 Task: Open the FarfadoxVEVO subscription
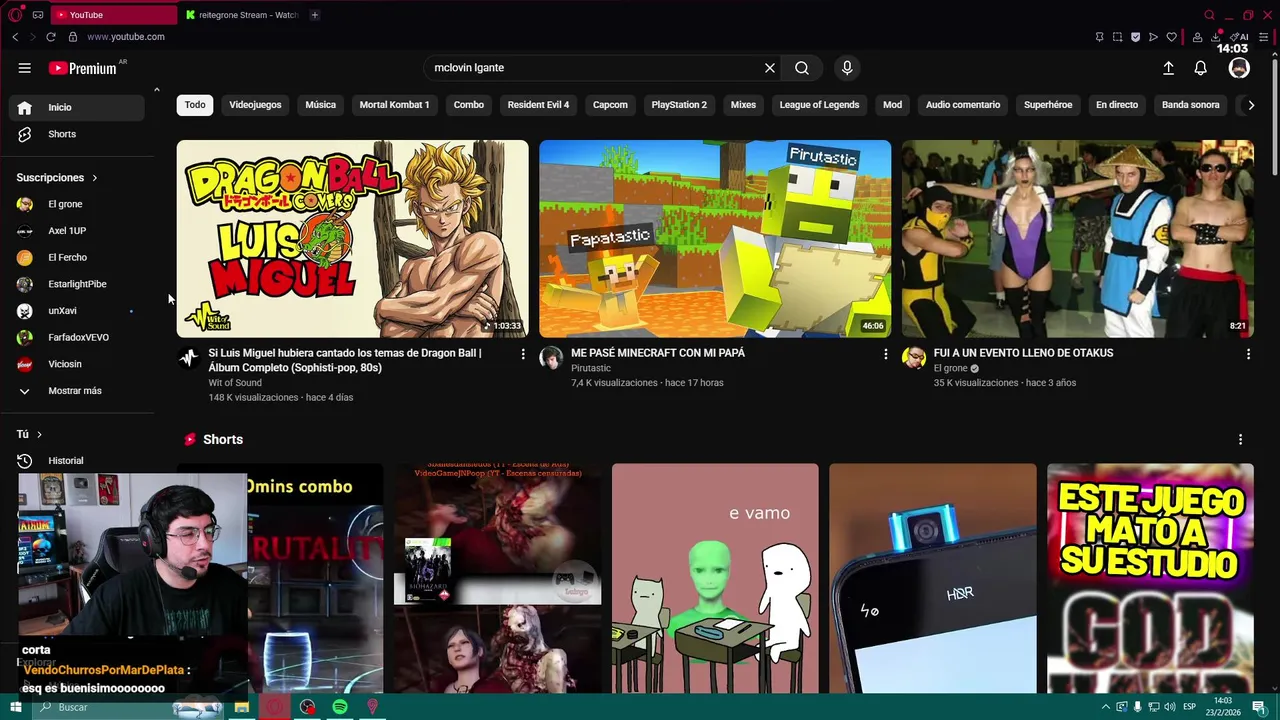pyautogui.click(x=76, y=337)
